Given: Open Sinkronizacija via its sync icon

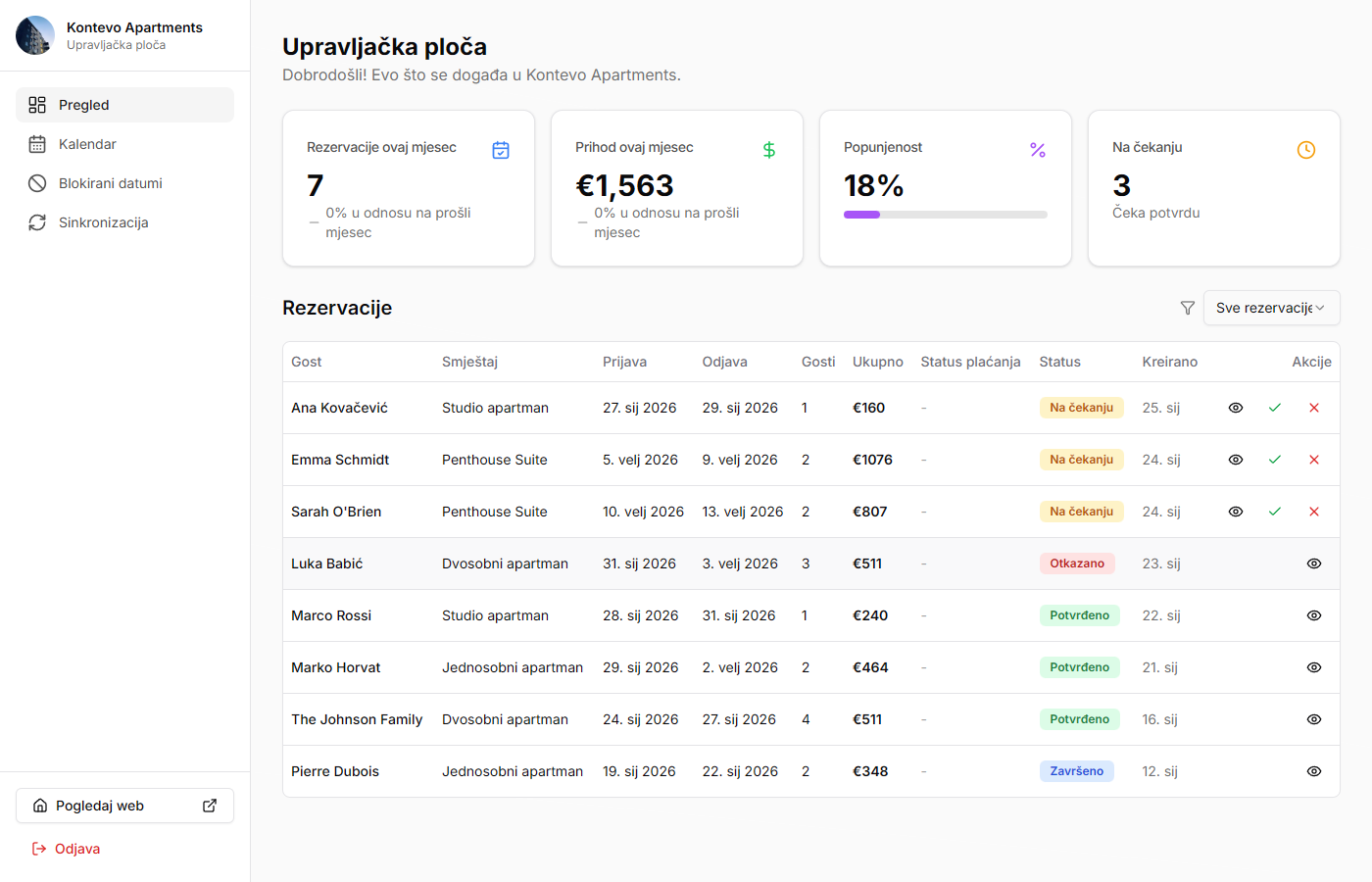Looking at the screenshot, I should [37, 221].
